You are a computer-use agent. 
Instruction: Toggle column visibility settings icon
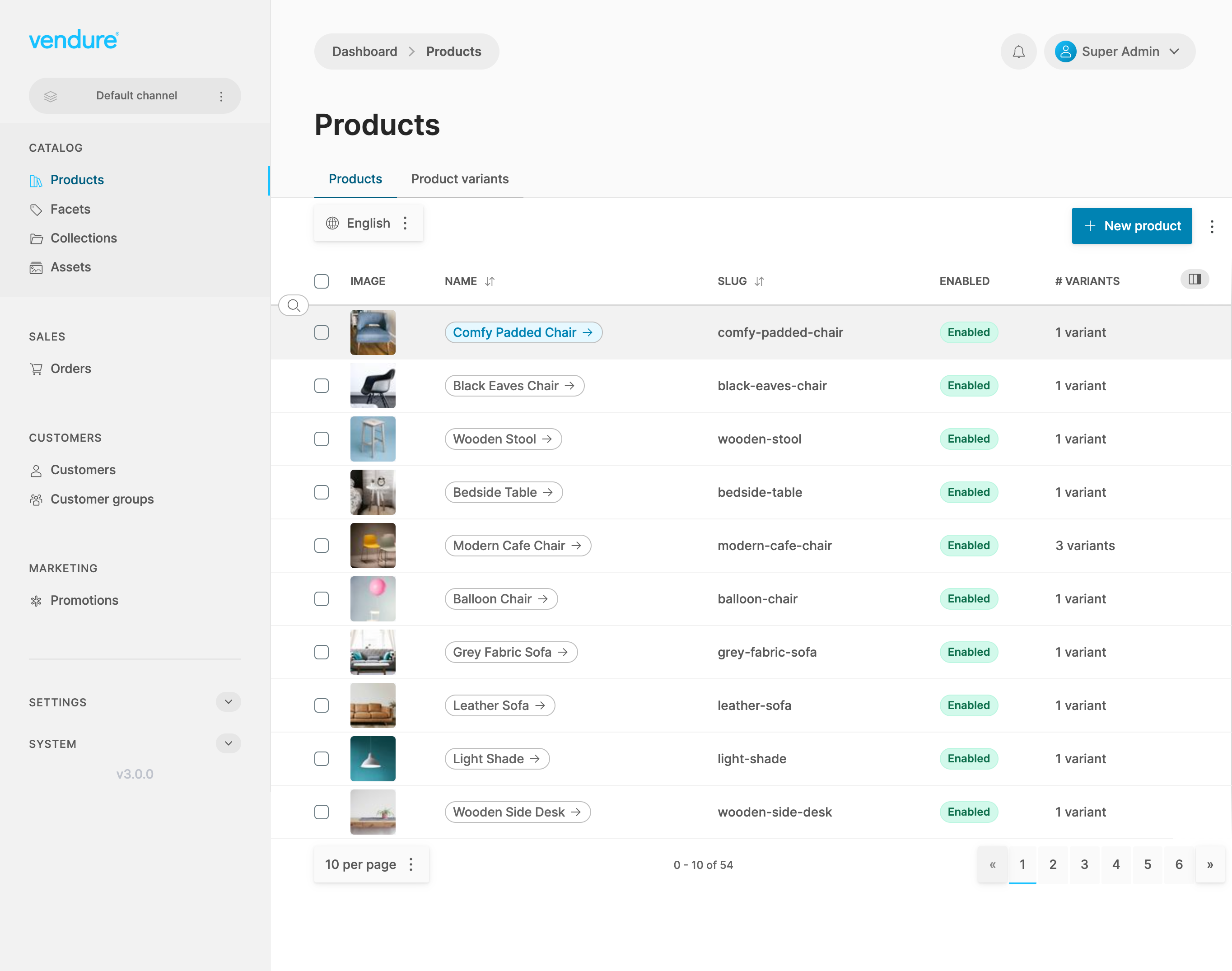[x=1195, y=279]
